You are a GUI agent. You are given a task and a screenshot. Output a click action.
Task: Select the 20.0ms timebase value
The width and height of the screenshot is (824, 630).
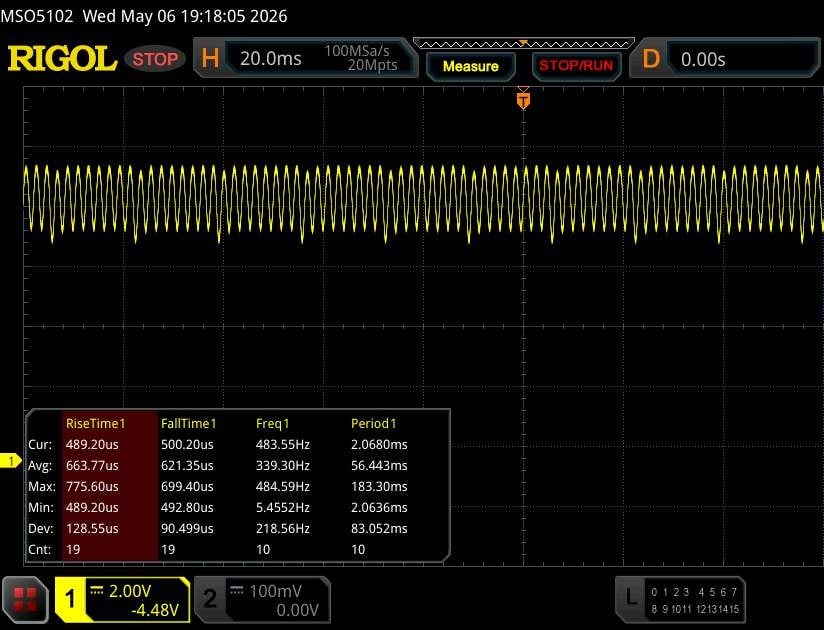coord(271,58)
